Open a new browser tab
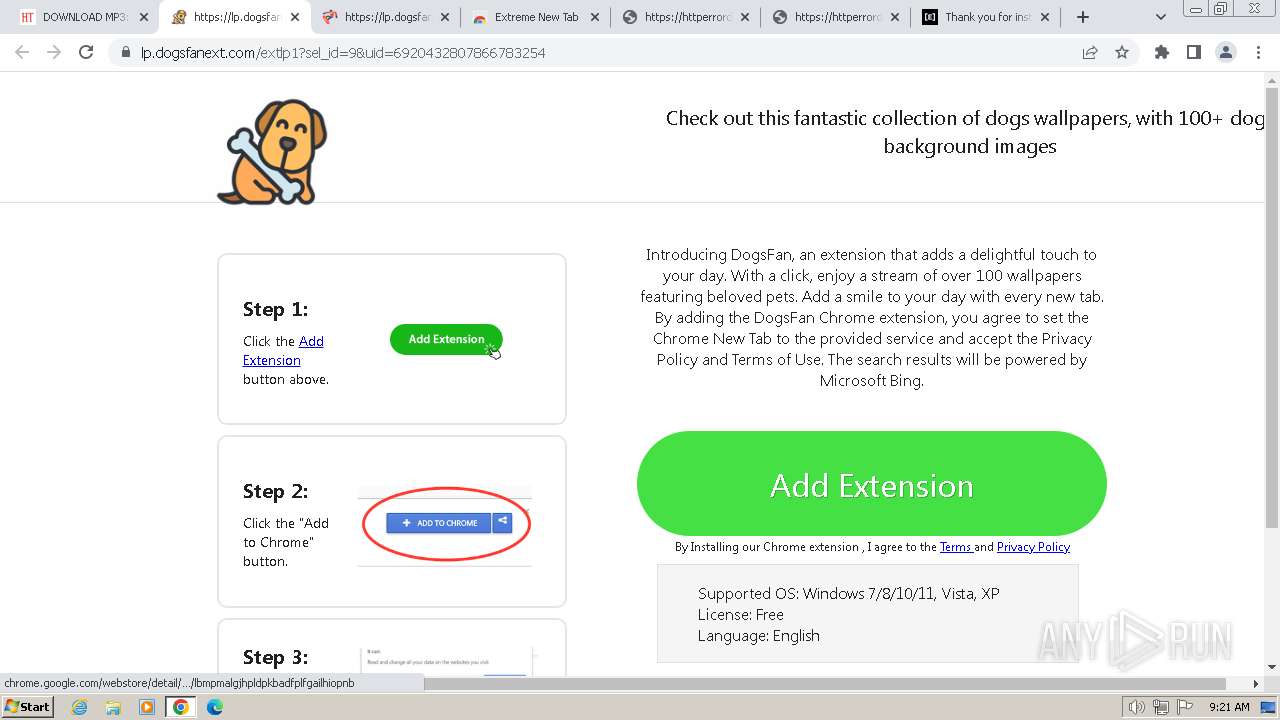This screenshot has height=720, width=1280. click(x=1082, y=17)
